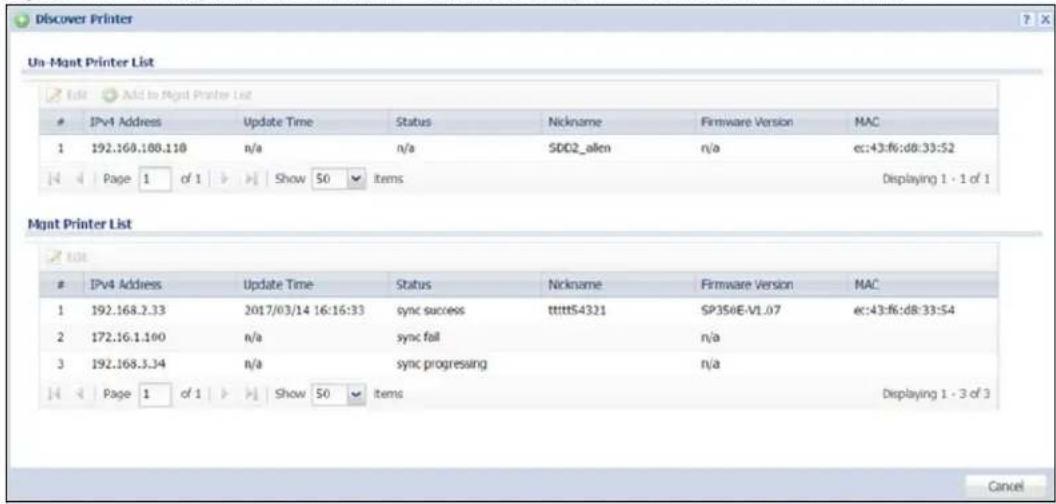Open Show items dropdown in Mgnt list
The image size is (1056, 504).
point(356,392)
